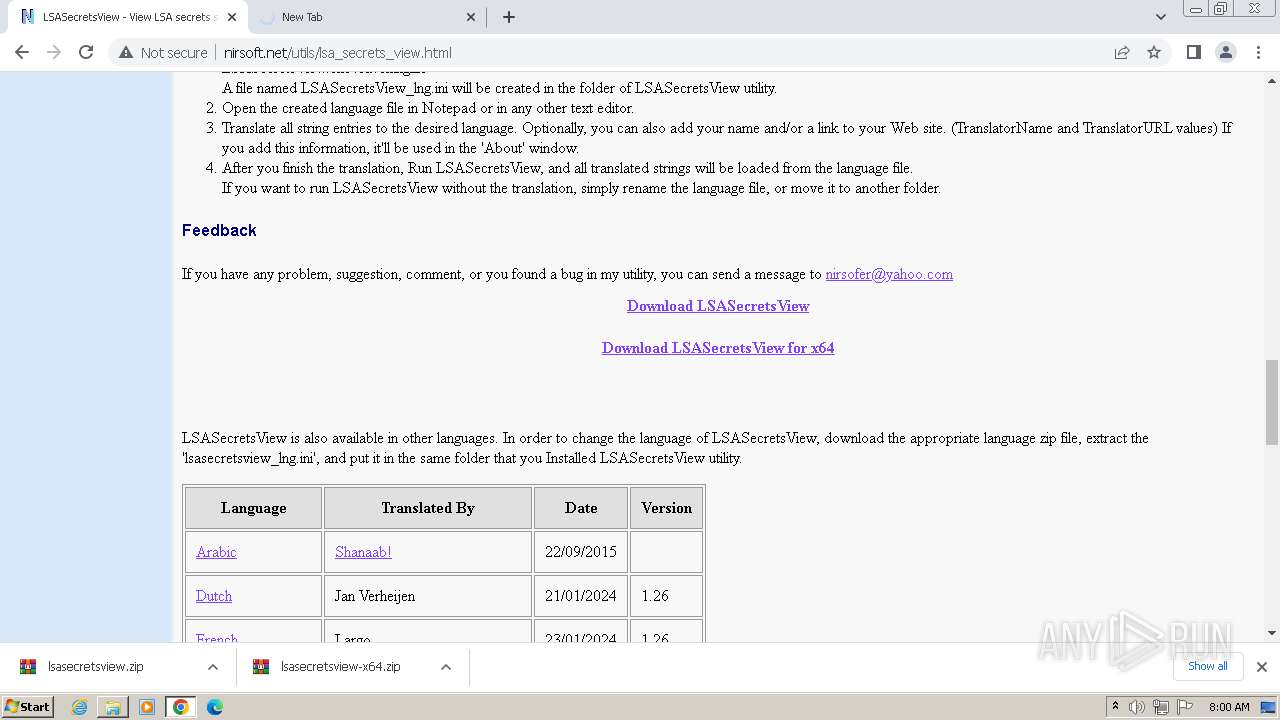The width and height of the screenshot is (1280, 720).
Task: Switch to the LSASecretsView tab
Action: pos(128,17)
